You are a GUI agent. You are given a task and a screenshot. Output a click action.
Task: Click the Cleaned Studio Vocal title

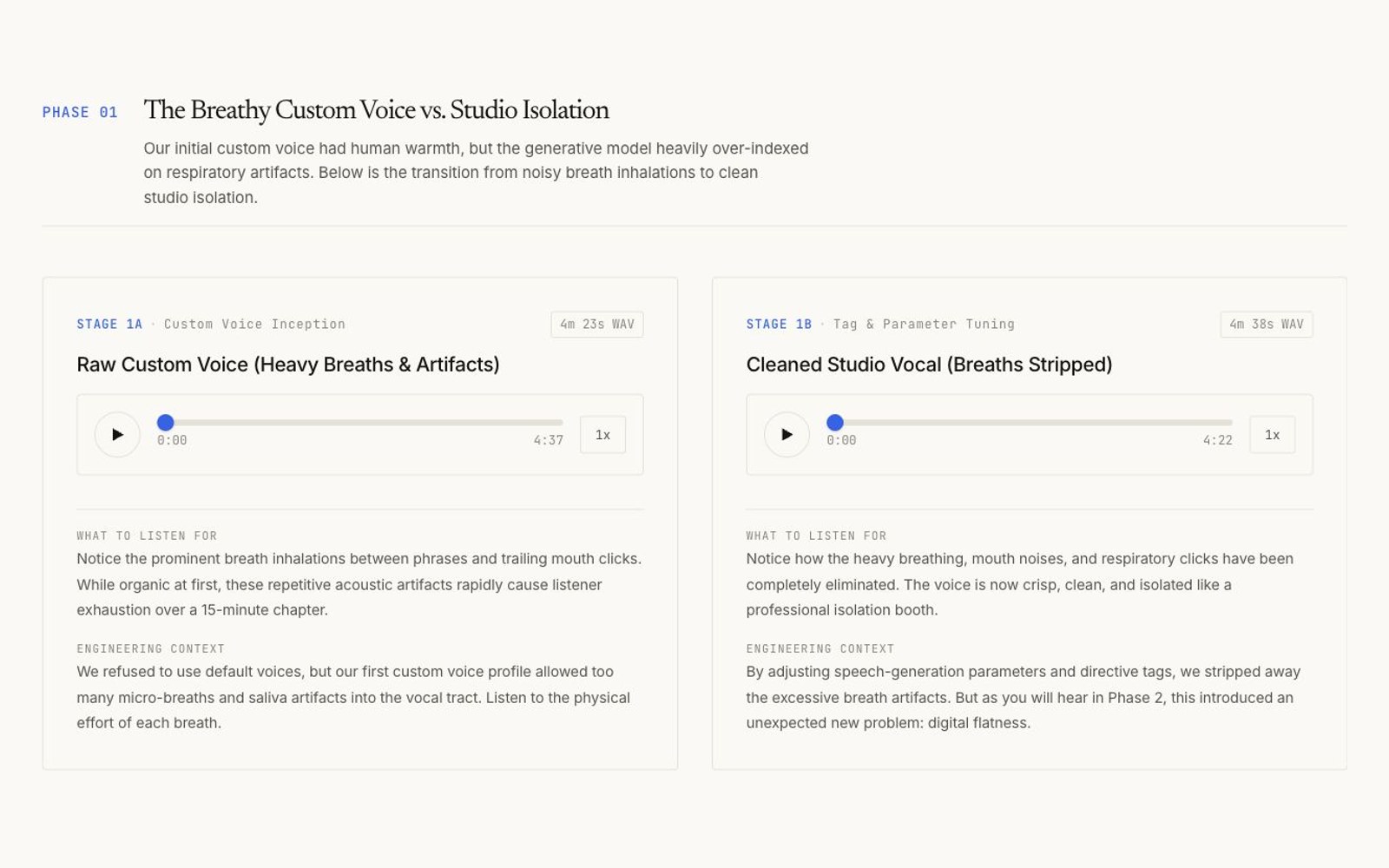[x=929, y=365]
